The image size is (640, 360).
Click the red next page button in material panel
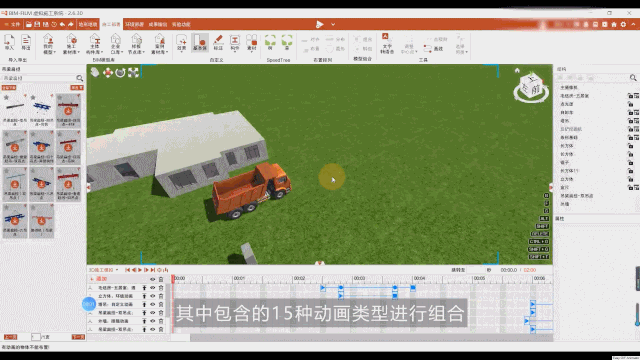(78, 337)
